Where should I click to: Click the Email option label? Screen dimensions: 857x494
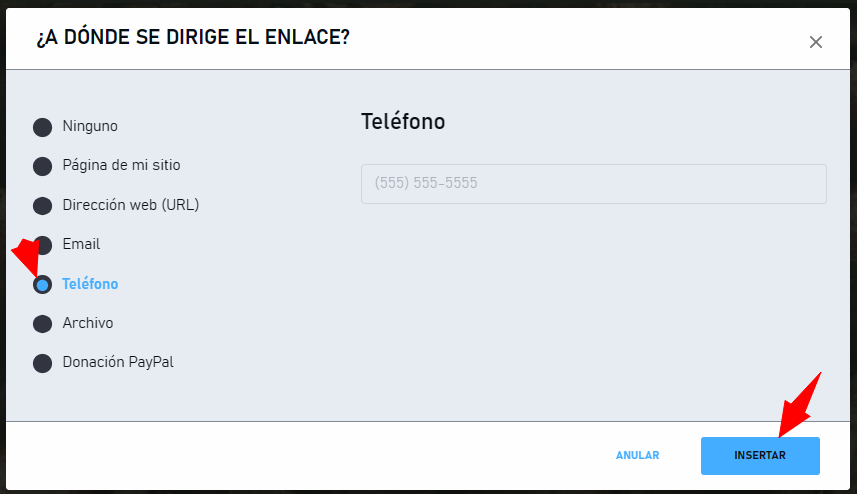pos(81,244)
